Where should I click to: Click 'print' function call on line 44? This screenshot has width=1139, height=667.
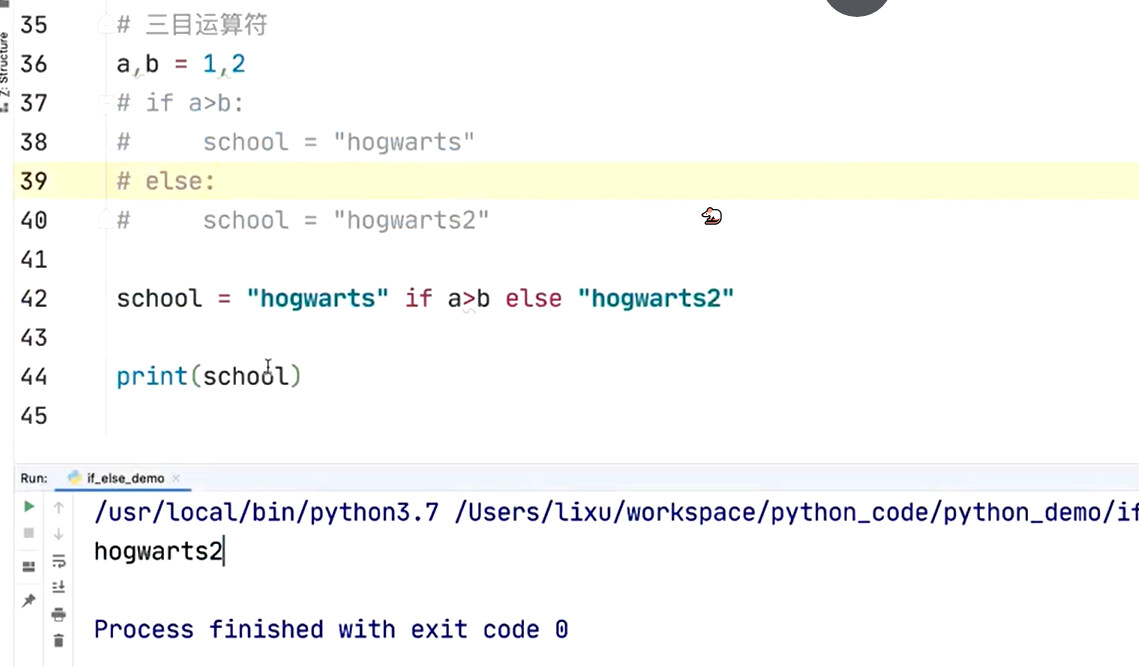152,376
